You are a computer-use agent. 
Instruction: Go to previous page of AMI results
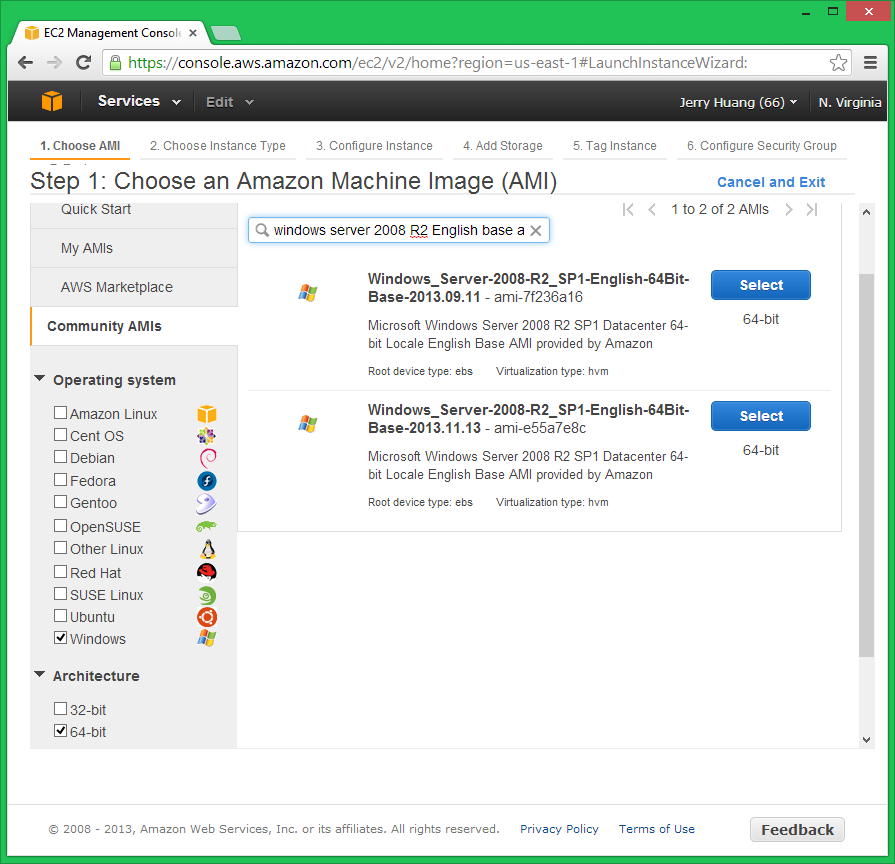tap(652, 209)
